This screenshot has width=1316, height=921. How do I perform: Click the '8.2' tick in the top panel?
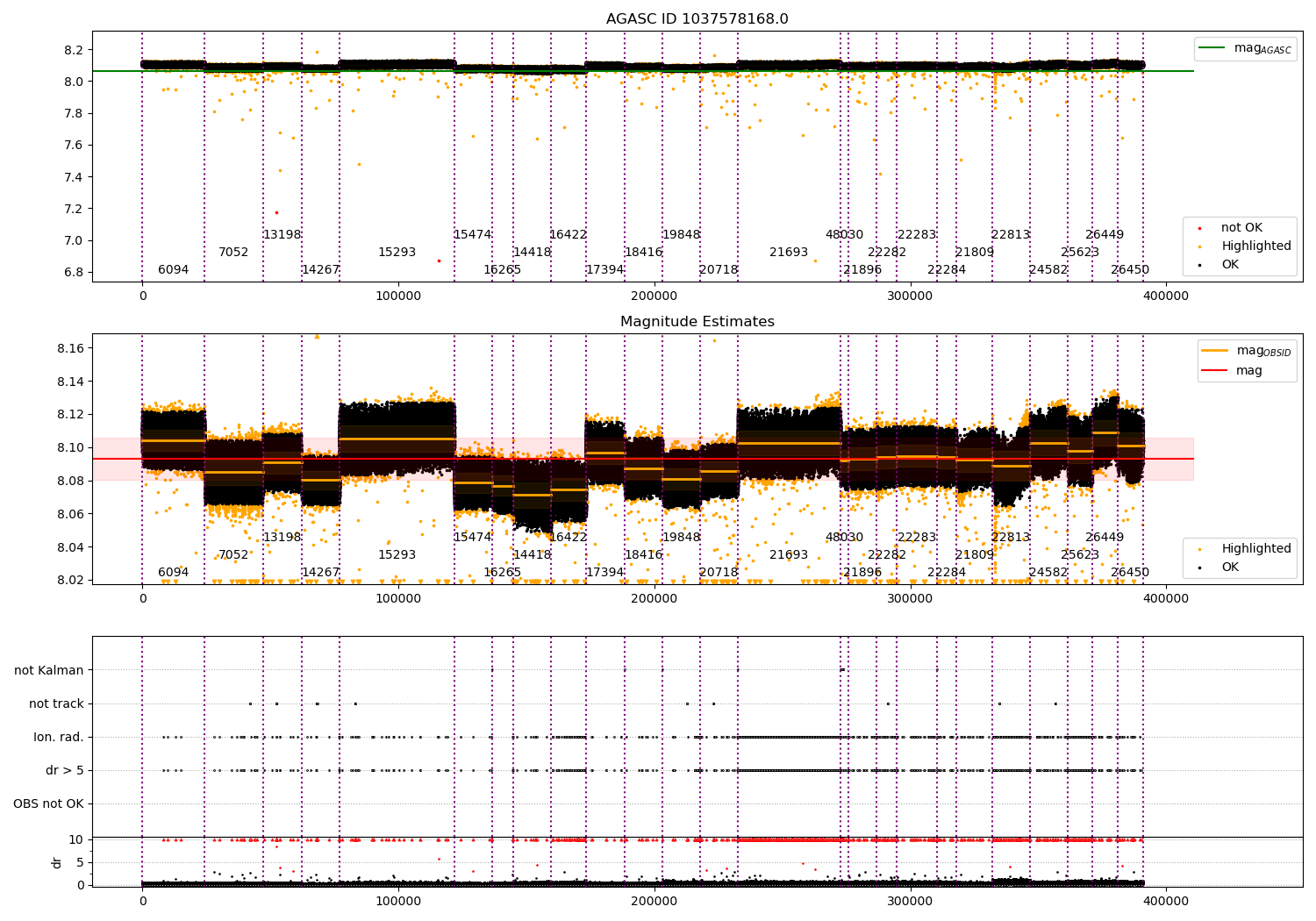pyautogui.click(x=75, y=50)
